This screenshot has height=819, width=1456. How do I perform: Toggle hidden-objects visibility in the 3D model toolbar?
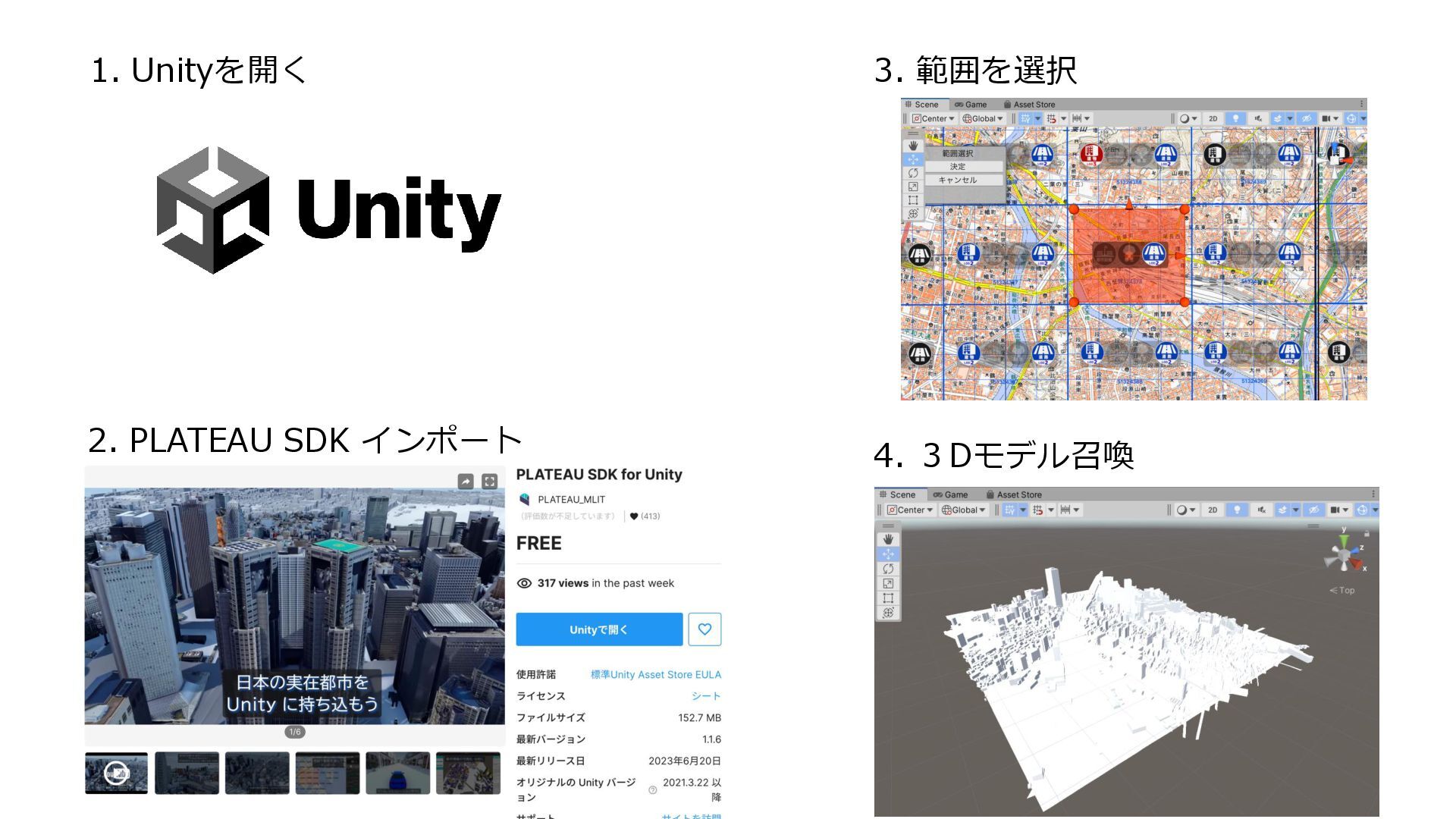[1314, 510]
